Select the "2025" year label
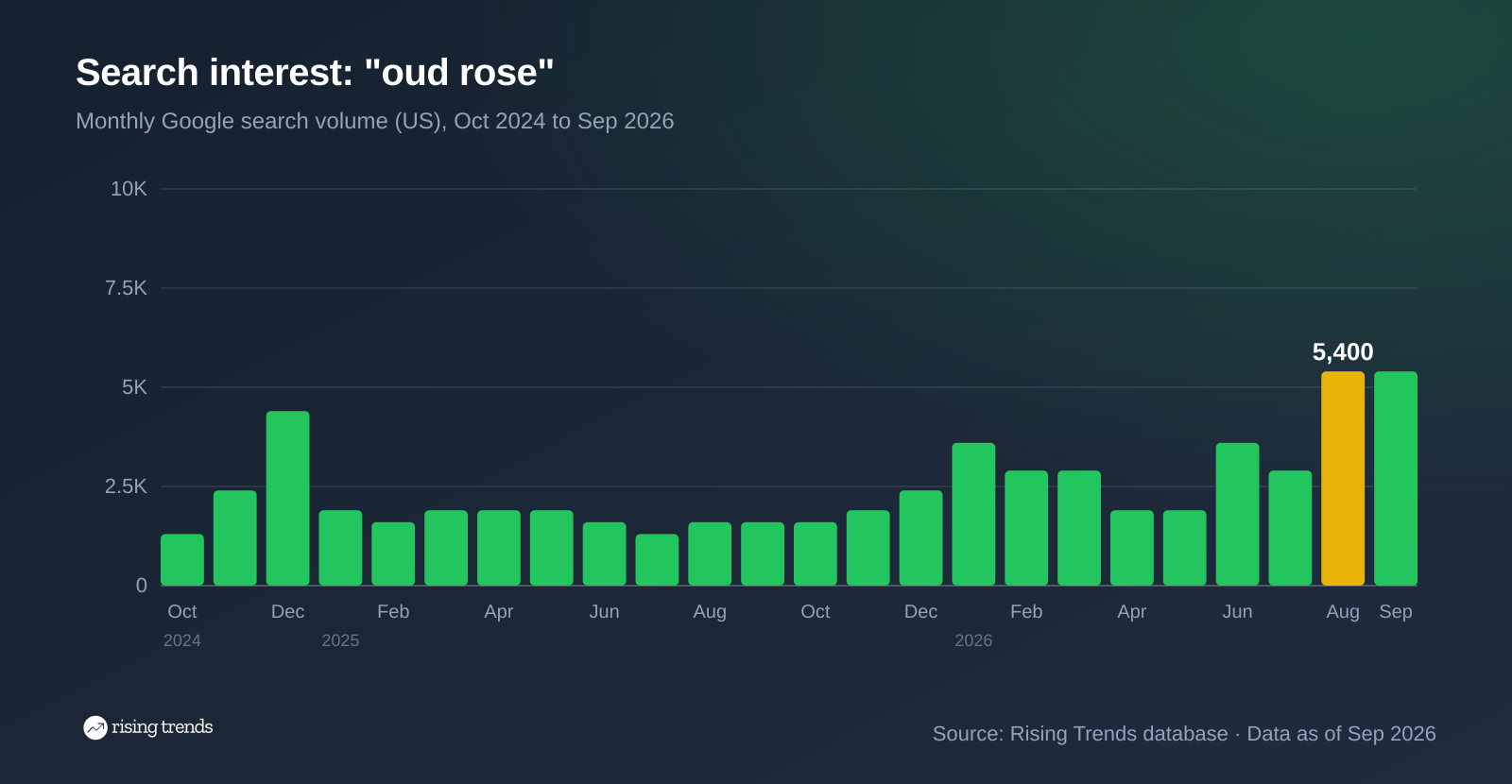This screenshot has height=784, width=1512. (x=340, y=640)
